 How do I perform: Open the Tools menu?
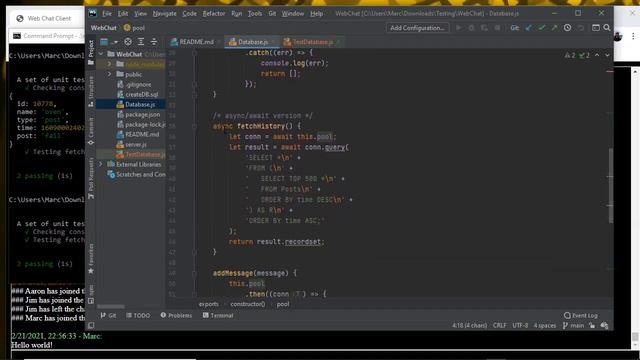[255, 13]
